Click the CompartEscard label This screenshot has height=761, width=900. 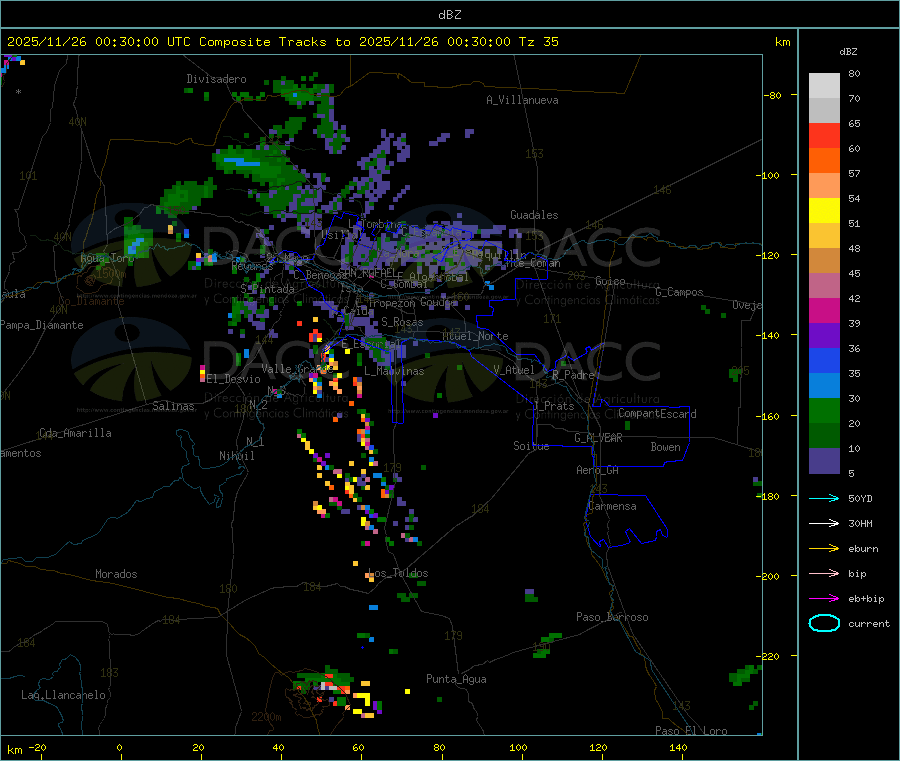[x=657, y=413]
